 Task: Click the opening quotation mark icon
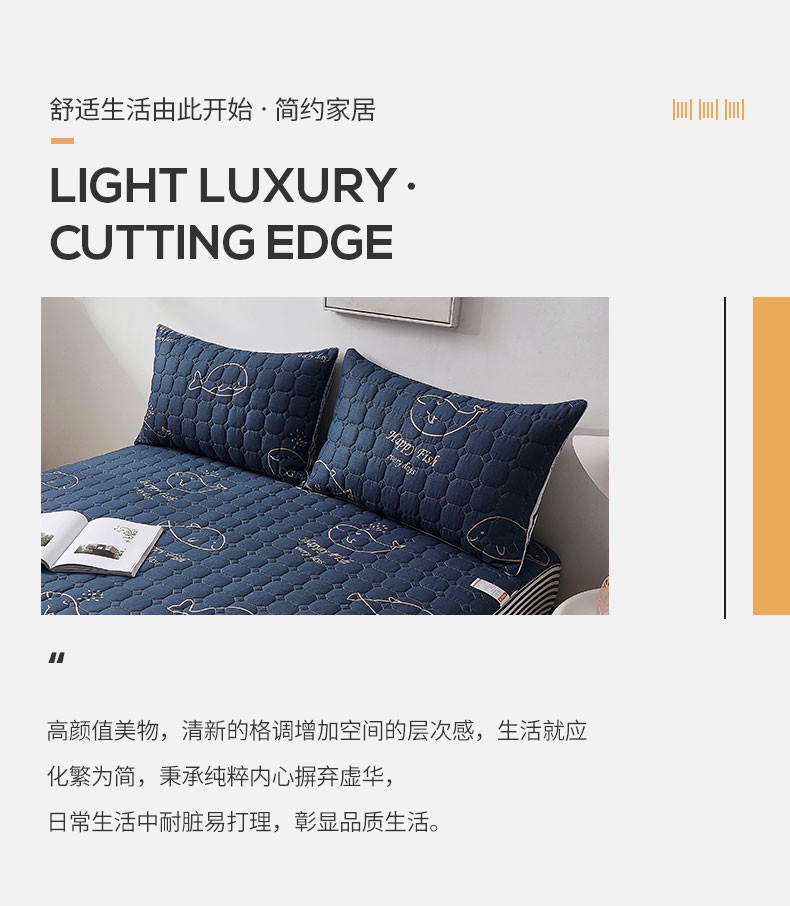tap(57, 658)
